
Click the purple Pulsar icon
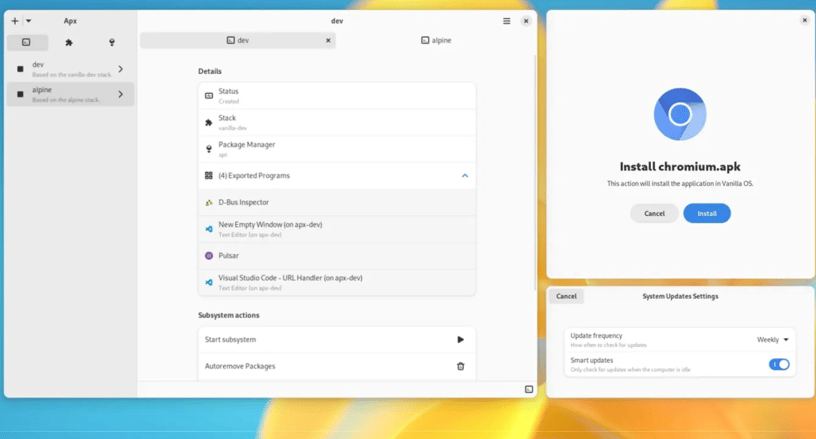(x=209, y=255)
